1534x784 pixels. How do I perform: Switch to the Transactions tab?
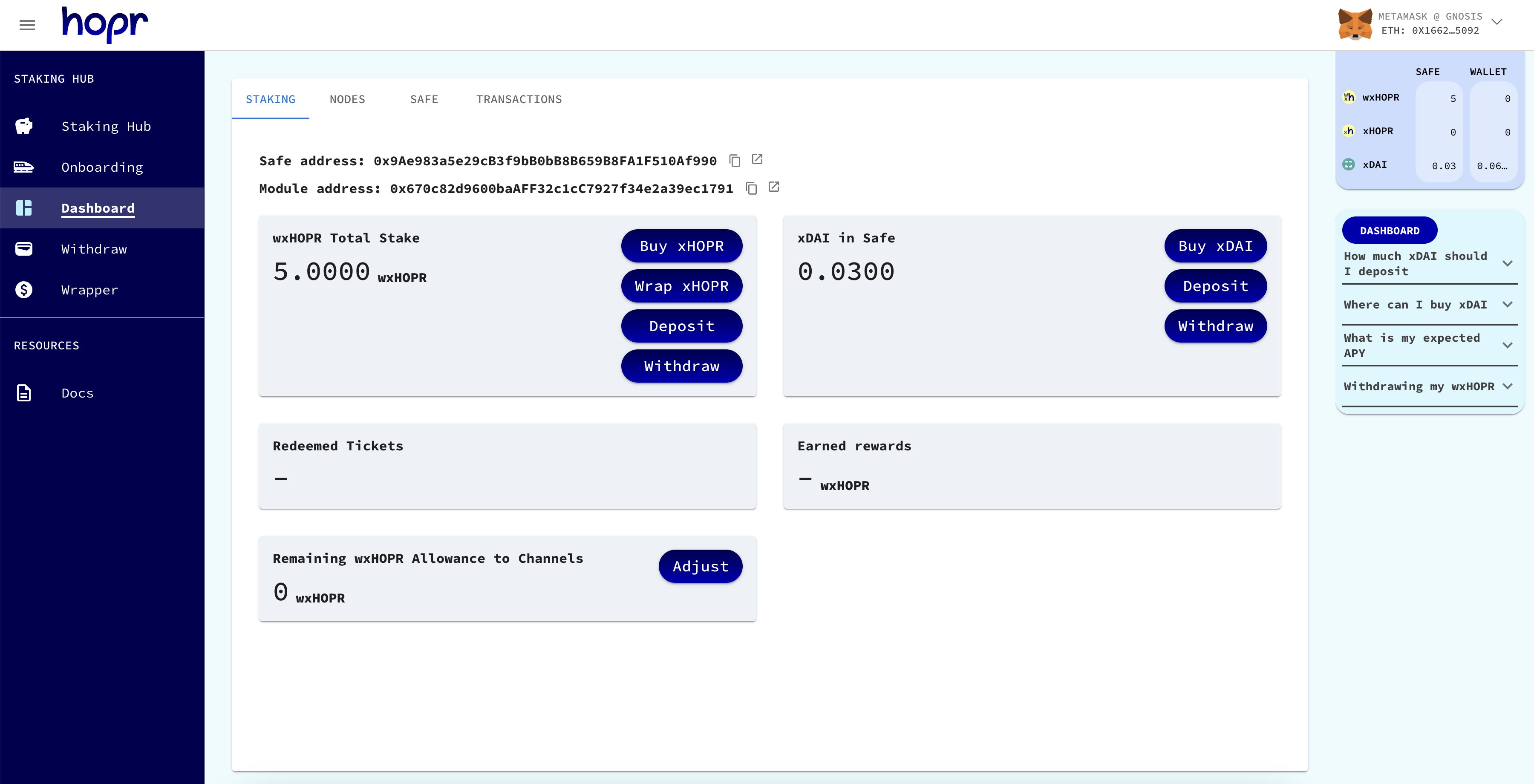tap(519, 99)
